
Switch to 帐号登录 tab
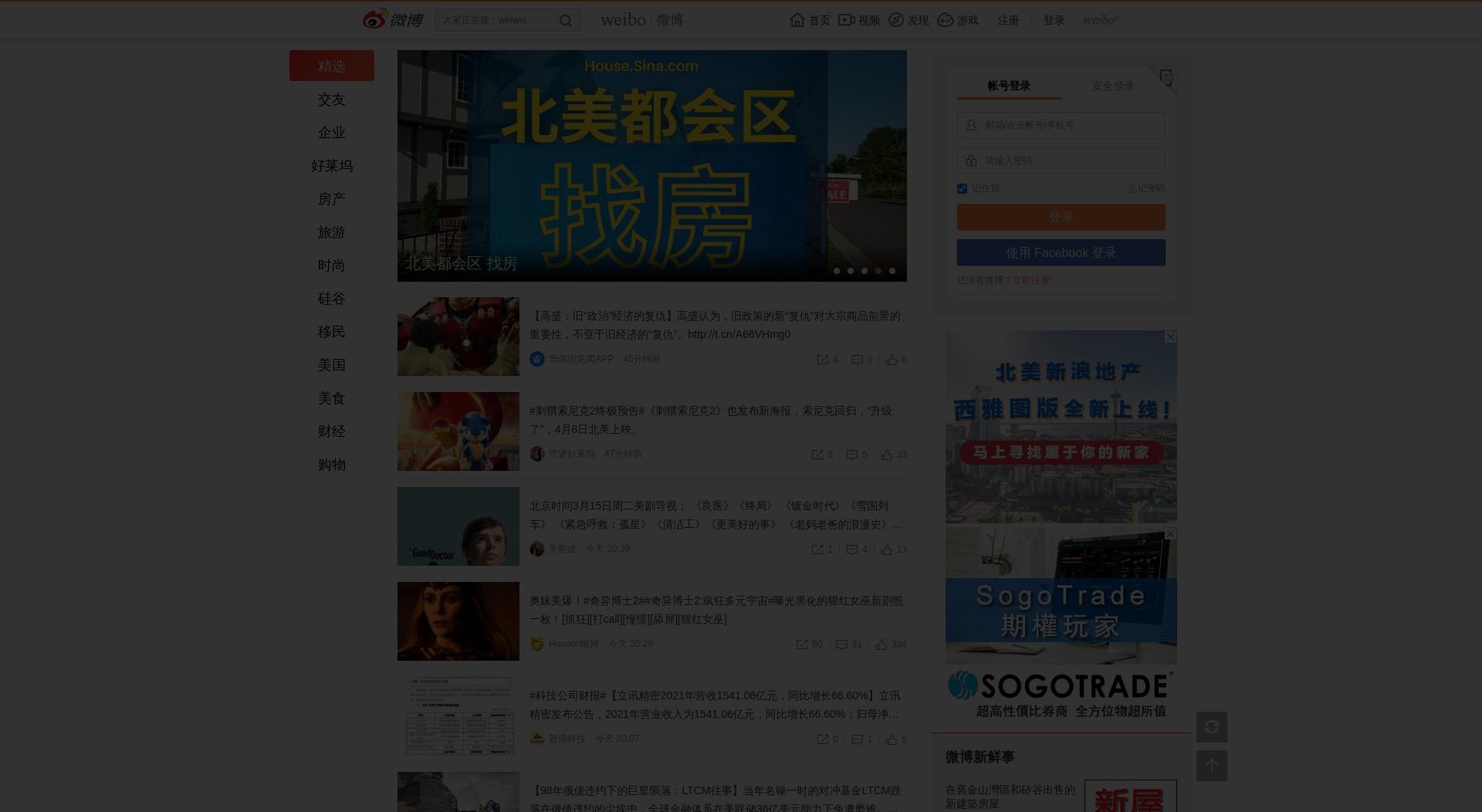click(x=1009, y=86)
